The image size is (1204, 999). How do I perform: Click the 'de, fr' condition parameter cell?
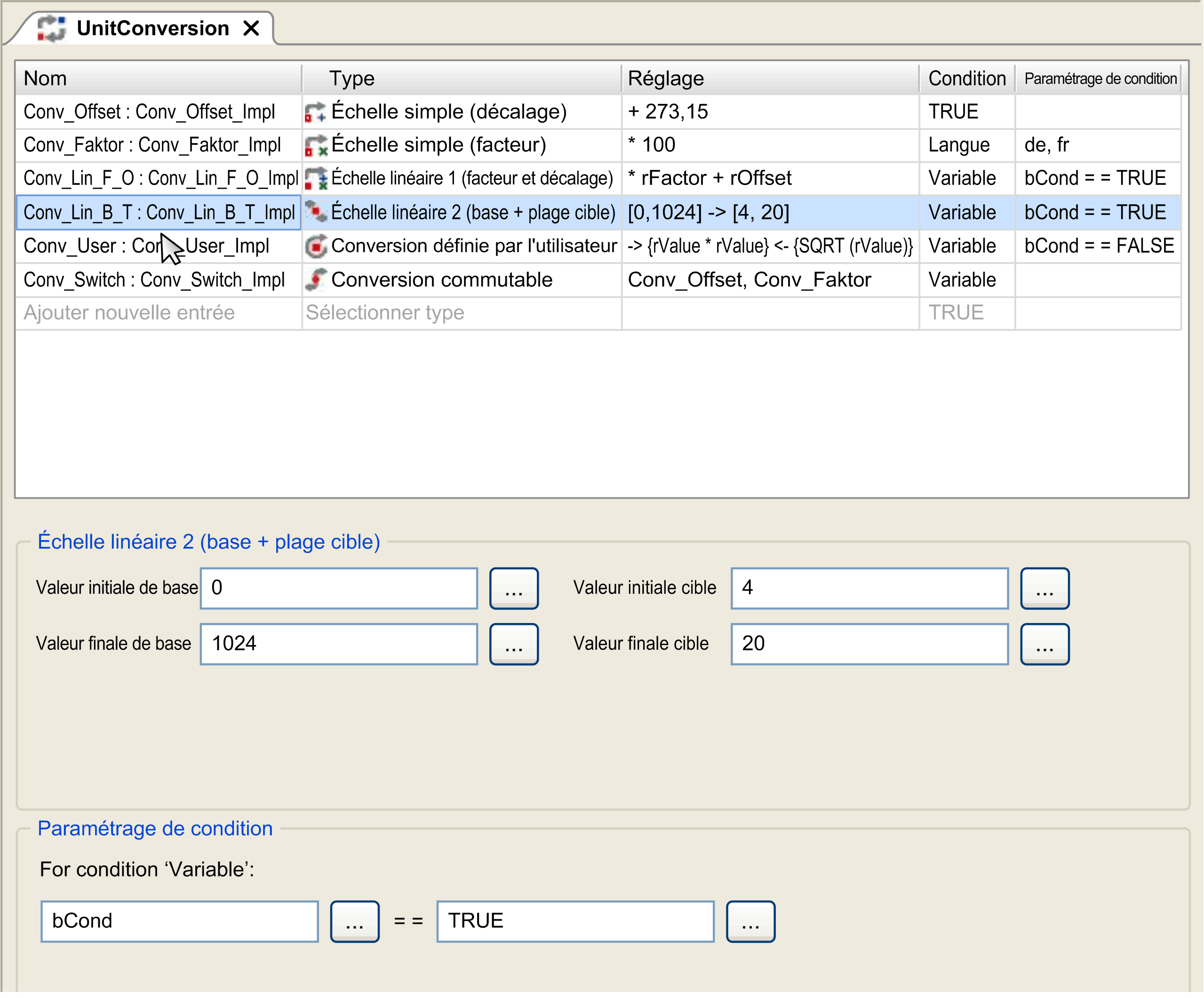(1099, 145)
